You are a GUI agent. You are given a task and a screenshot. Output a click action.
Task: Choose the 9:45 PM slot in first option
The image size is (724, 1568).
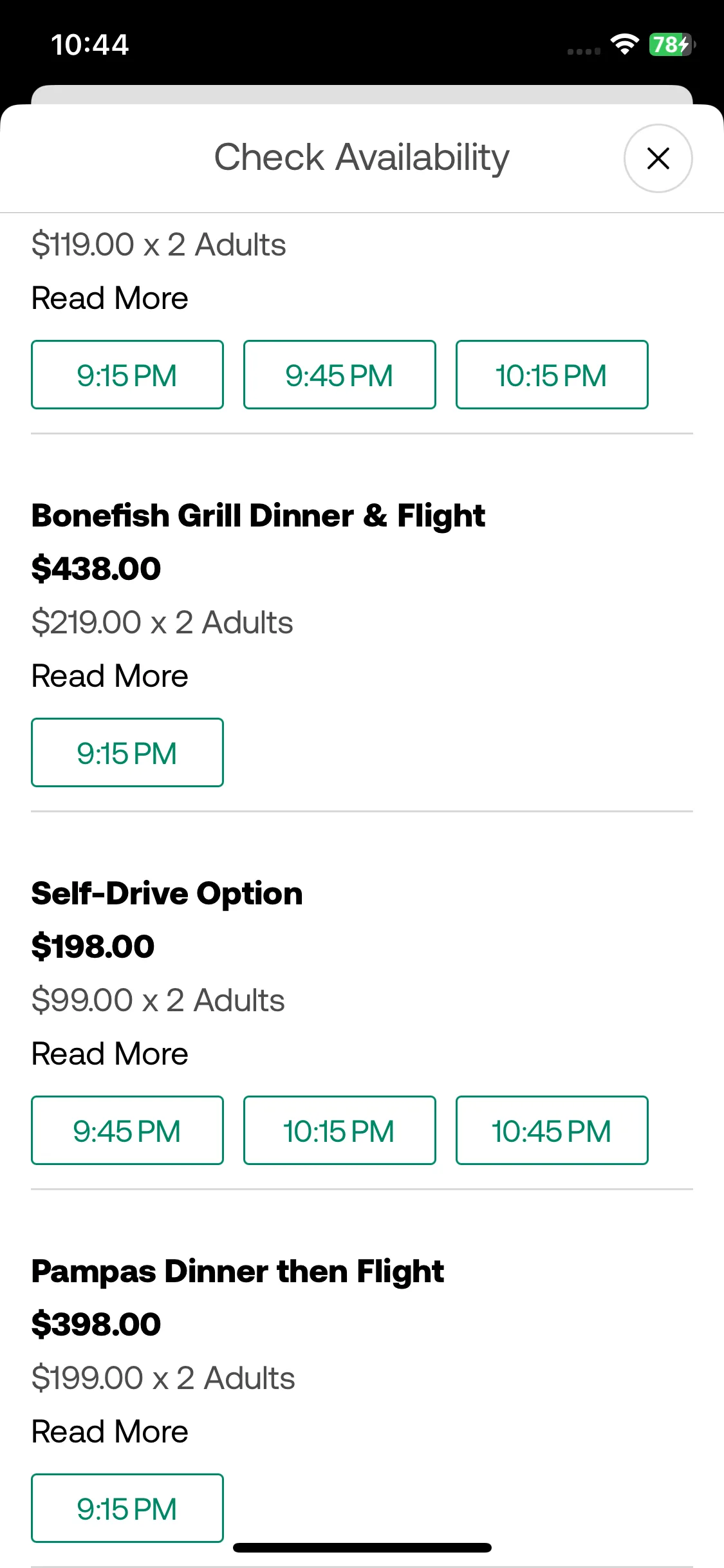click(340, 375)
